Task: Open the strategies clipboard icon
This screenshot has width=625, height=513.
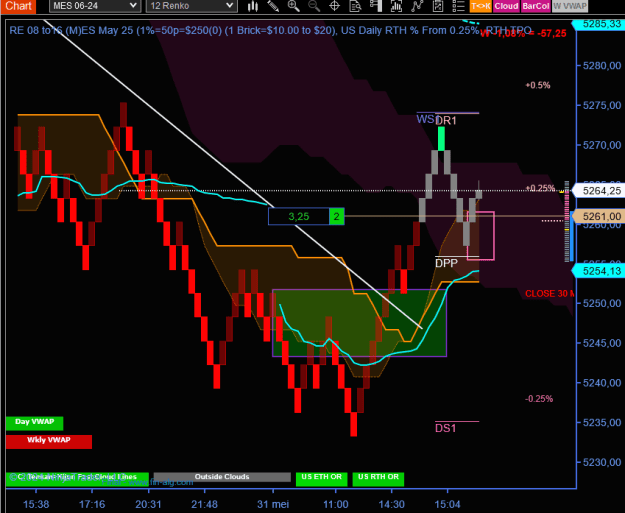Action: pyautogui.click(x=438, y=6)
